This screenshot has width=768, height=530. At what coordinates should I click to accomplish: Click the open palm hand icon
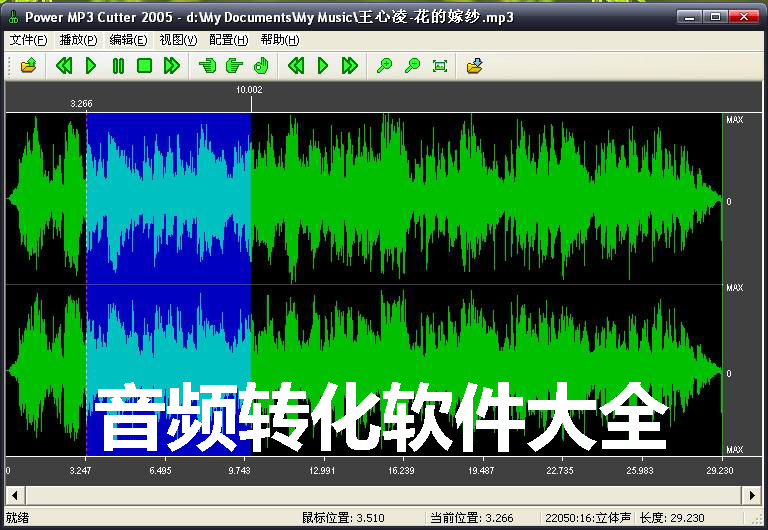[x=261, y=65]
